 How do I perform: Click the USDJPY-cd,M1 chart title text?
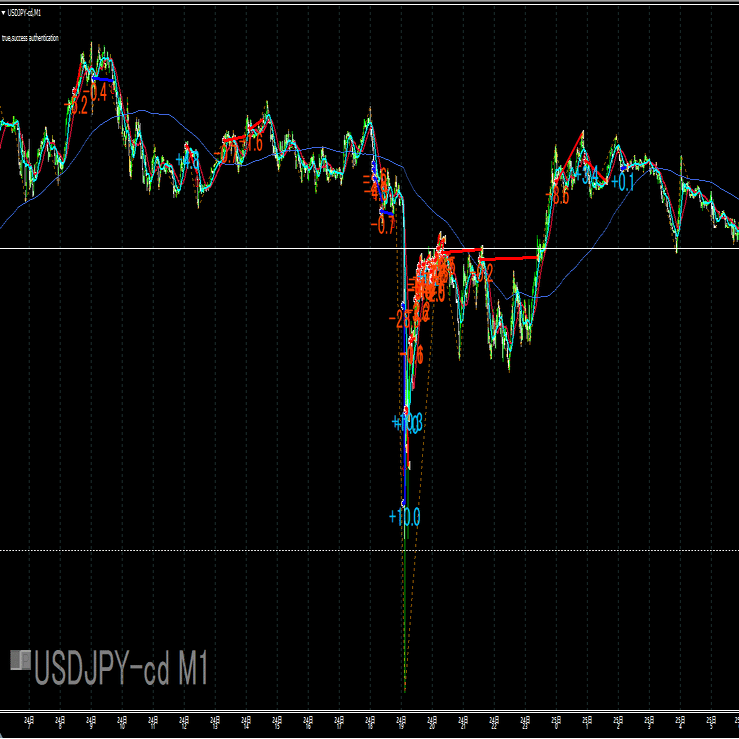pyautogui.click(x=25, y=13)
